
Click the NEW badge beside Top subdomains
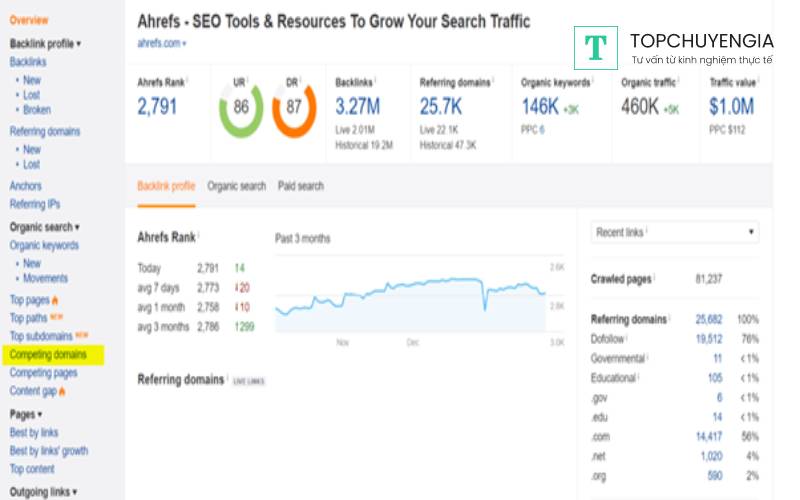pos(82,336)
